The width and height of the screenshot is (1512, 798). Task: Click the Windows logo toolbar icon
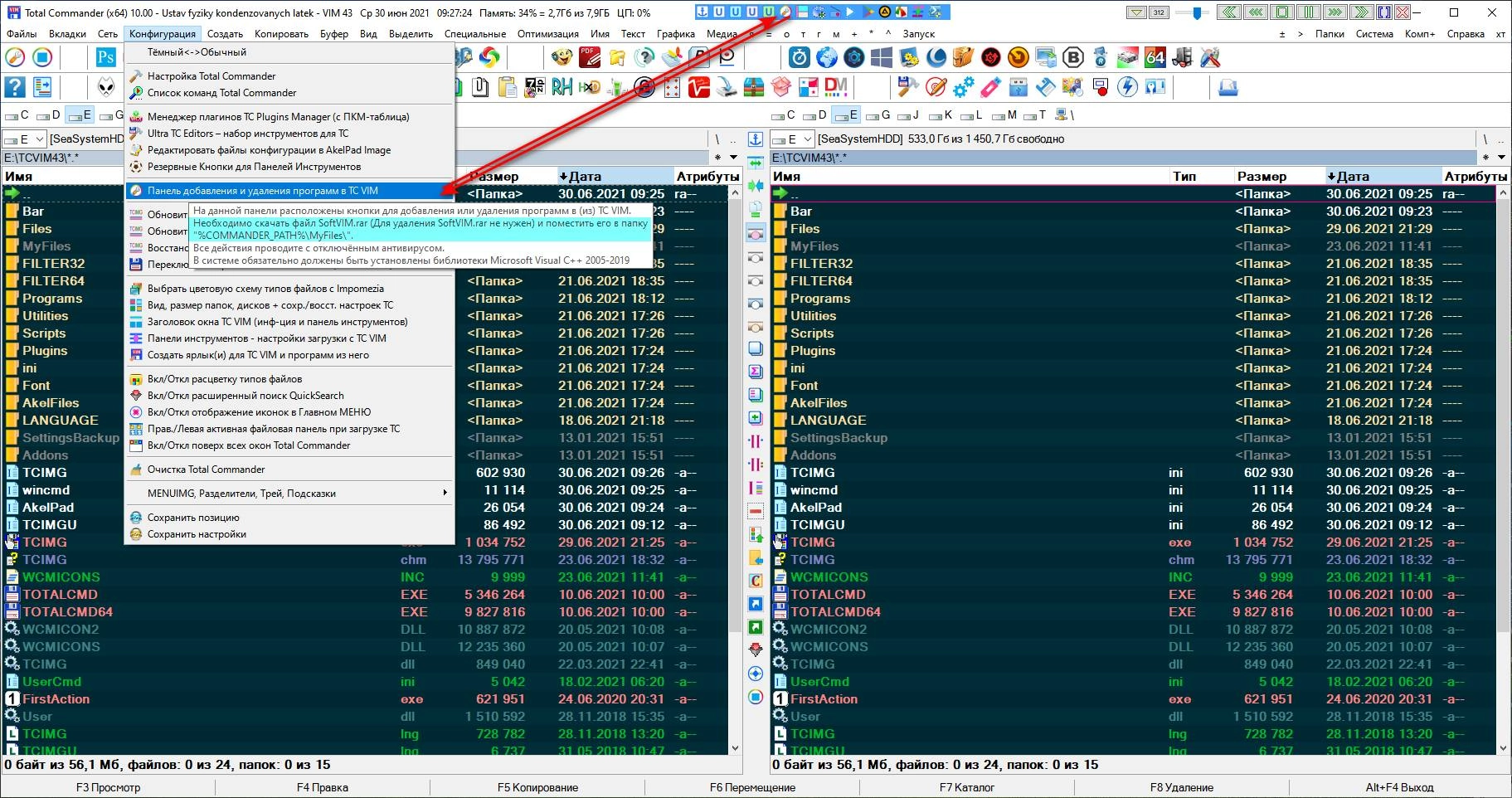point(882,57)
